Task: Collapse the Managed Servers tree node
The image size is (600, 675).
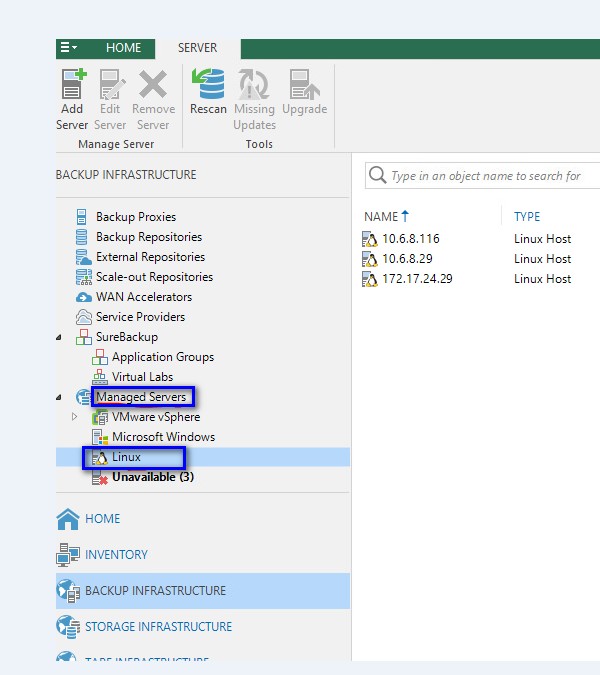Action: click(x=60, y=397)
